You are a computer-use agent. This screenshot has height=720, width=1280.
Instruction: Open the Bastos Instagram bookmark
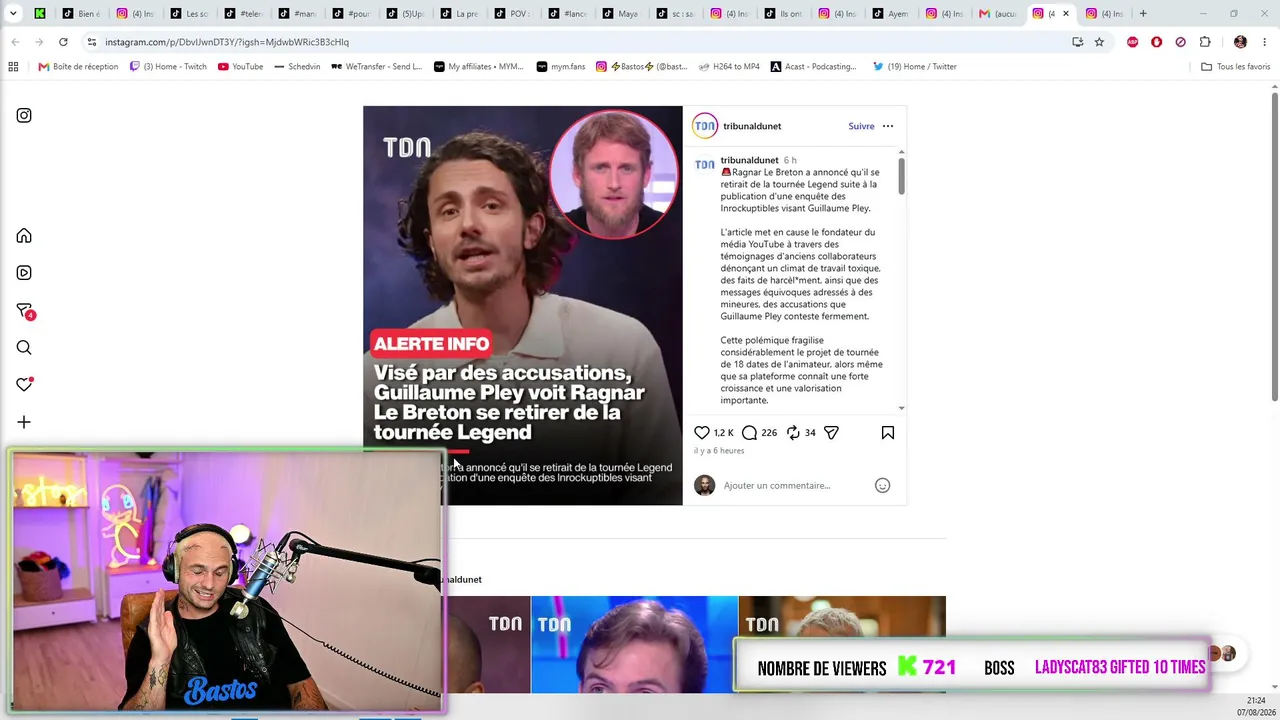pyautogui.click(x=642, y=67)
